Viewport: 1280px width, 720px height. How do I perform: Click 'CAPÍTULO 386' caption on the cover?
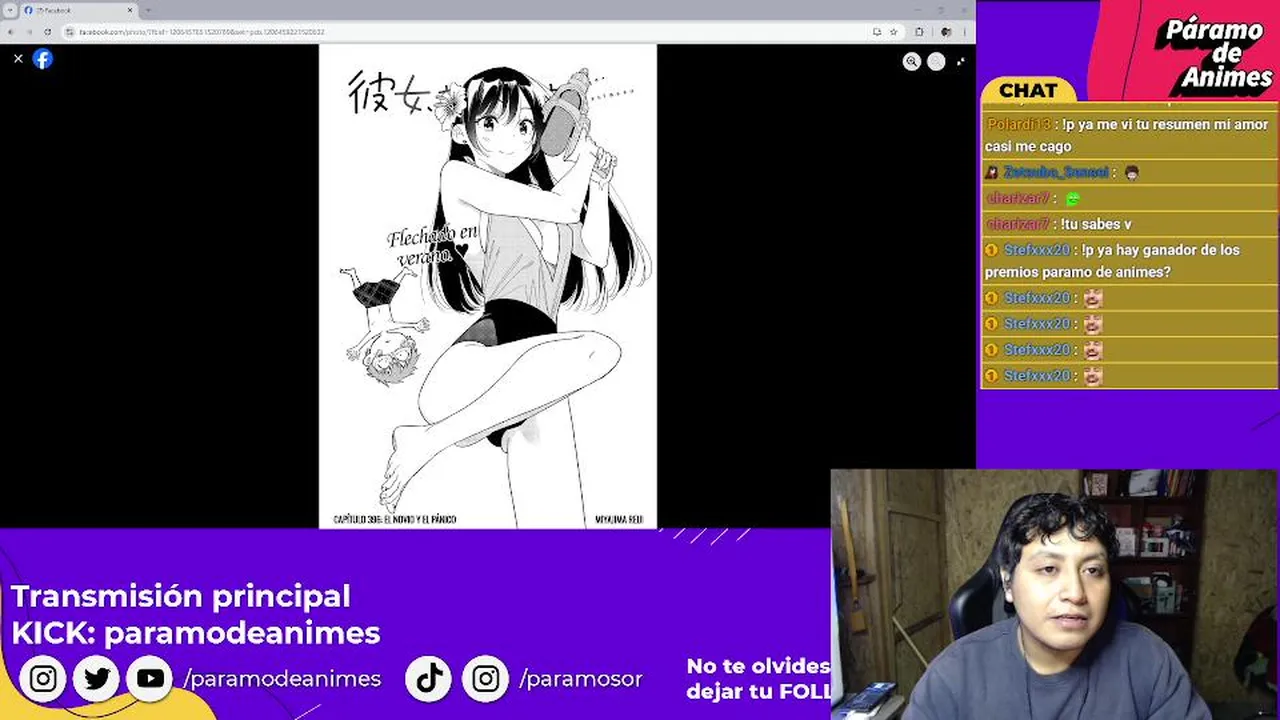click(394, 520)
